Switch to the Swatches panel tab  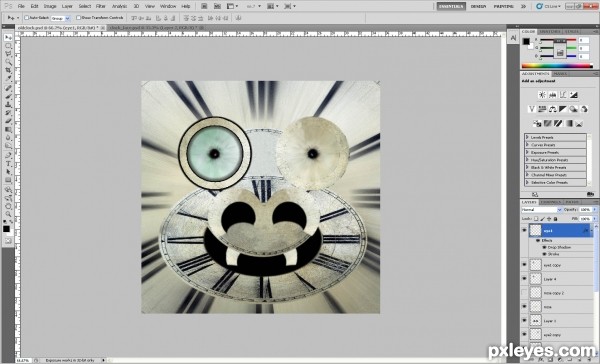coord(550,31)
